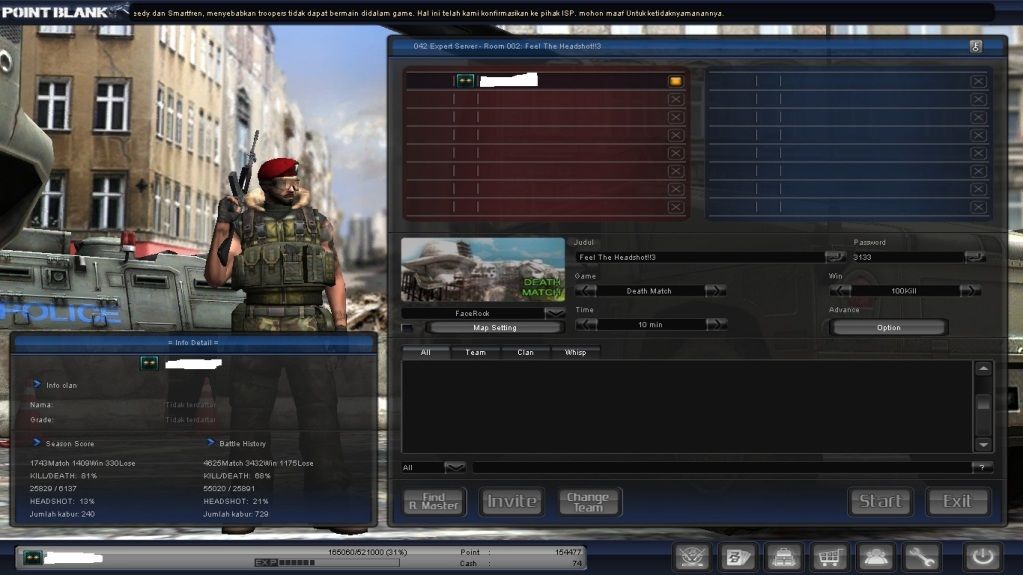Select the Clan chat tab

tap(526, 352)
